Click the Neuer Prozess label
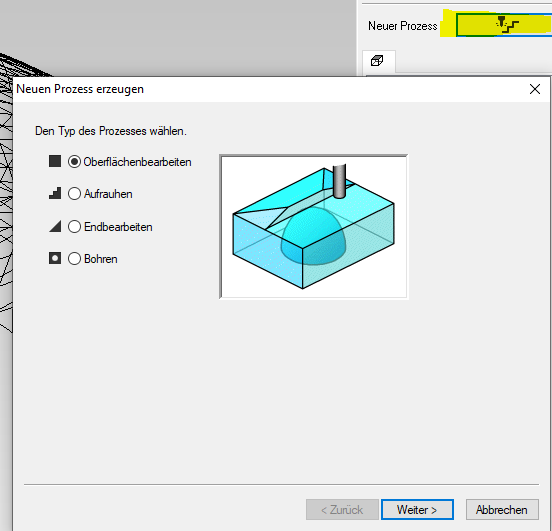The image size is (552, 531). (402, 26)
